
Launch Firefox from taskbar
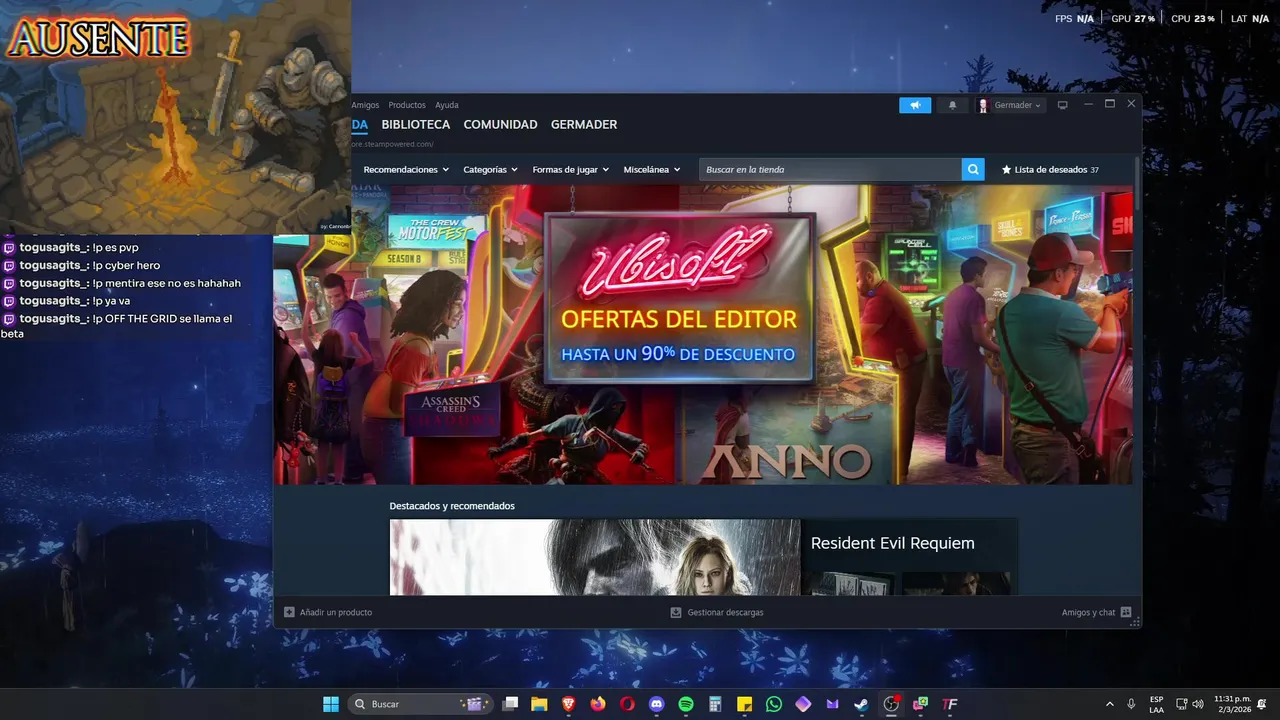pos(598,704)
